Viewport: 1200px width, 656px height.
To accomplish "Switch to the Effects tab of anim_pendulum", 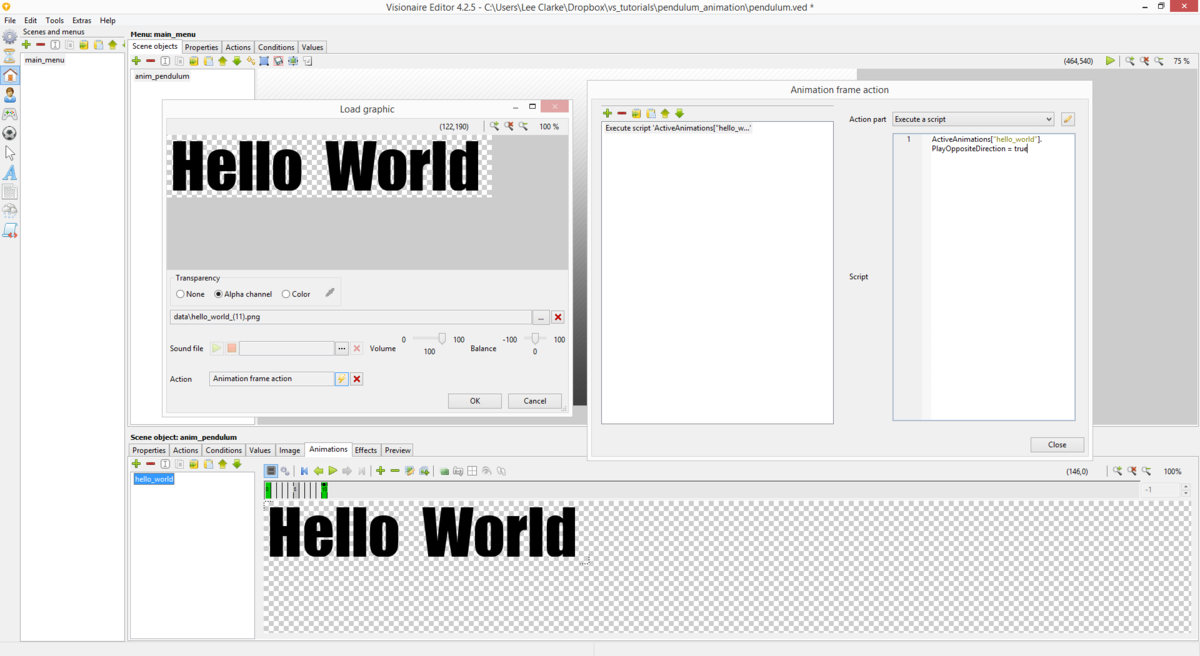I will click(366, 450).
